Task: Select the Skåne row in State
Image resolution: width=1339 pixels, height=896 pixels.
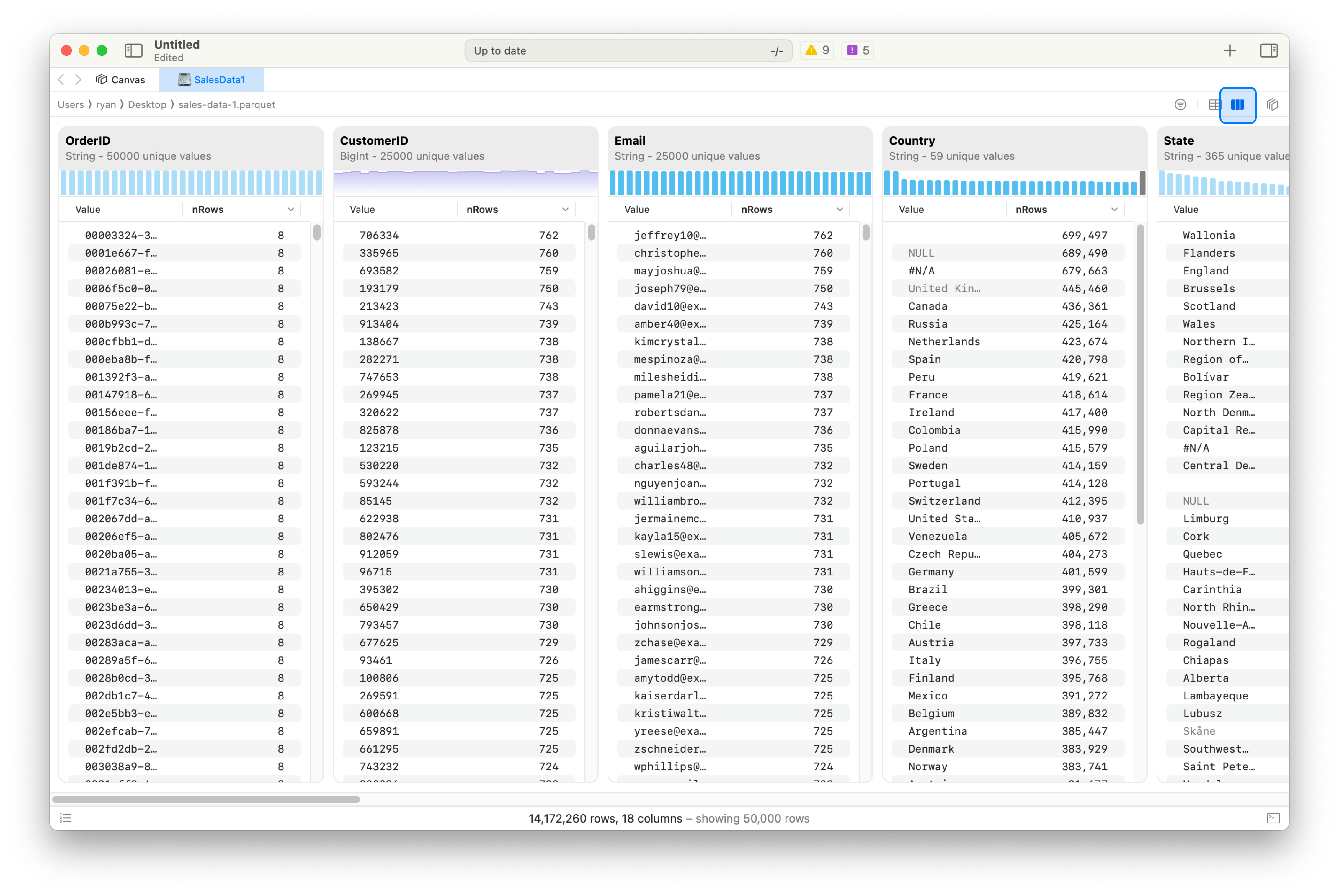Action: (x=1227, y=731)
